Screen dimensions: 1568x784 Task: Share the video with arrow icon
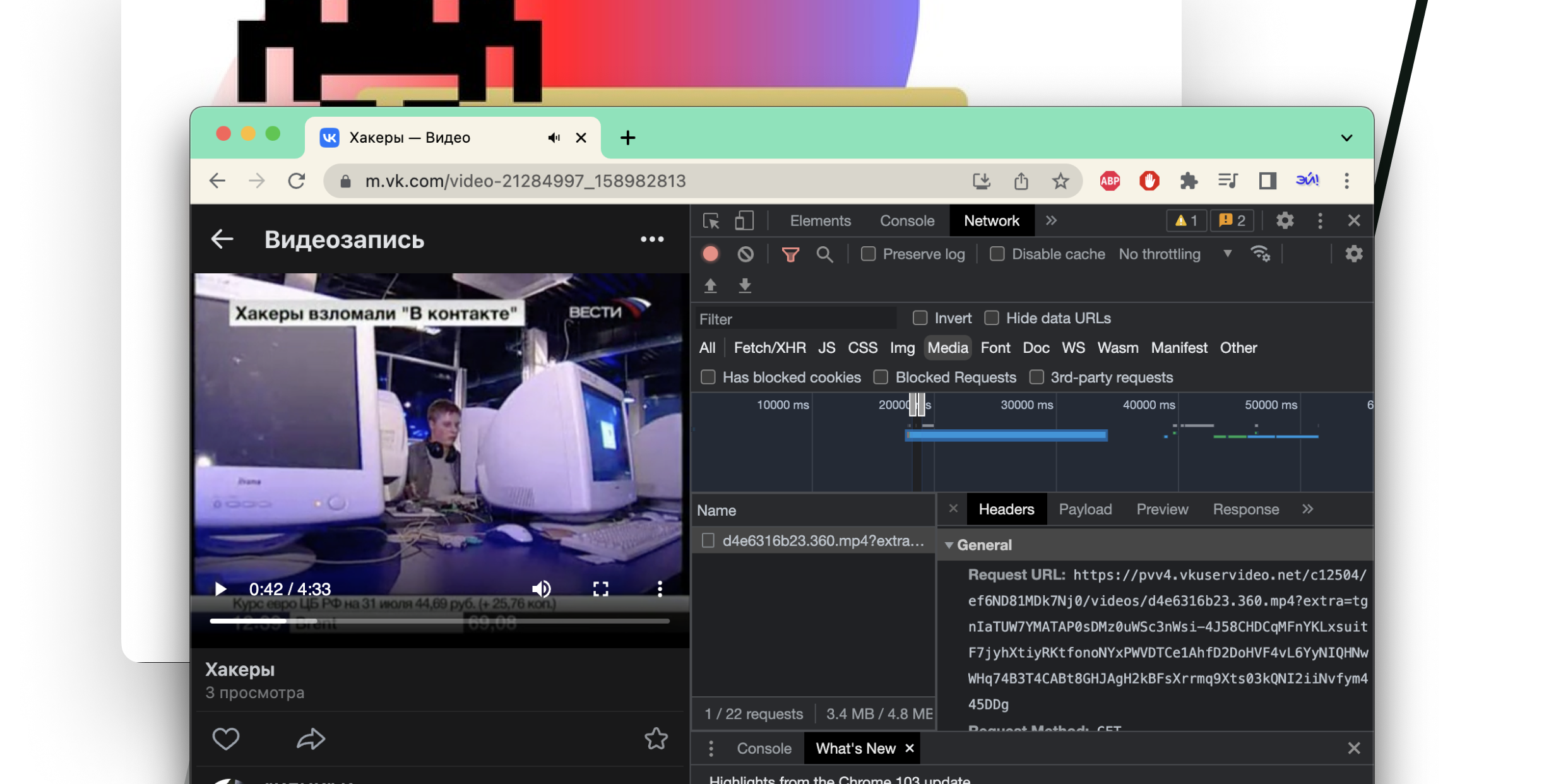pos(311,739)
